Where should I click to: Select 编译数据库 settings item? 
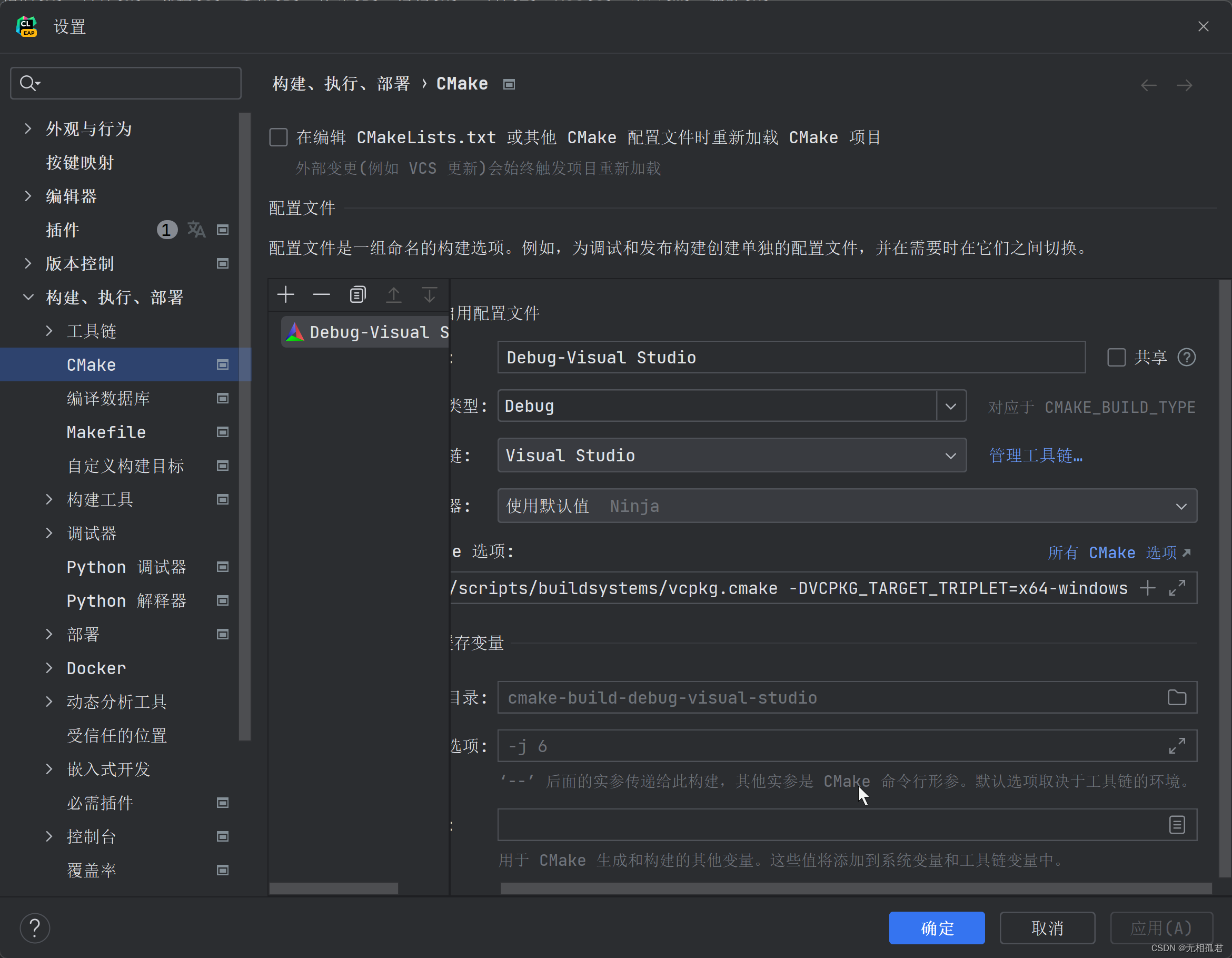tap(108, 398)
